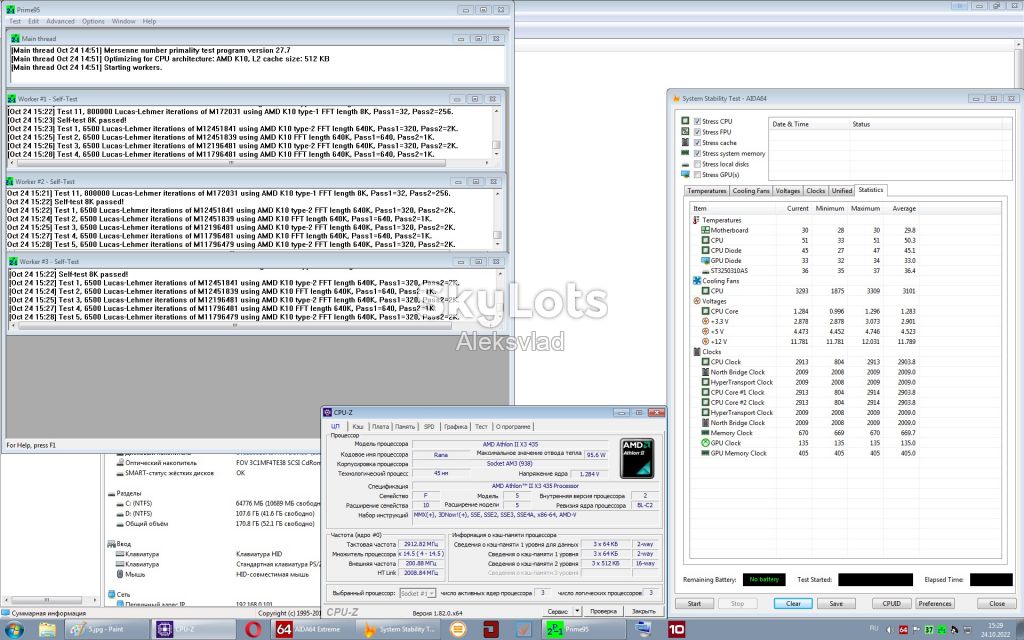Click the Start button in Stability Test
The width and height of the screenshot is (1024, 640).
pyautogui.click(x=694, y=603)
